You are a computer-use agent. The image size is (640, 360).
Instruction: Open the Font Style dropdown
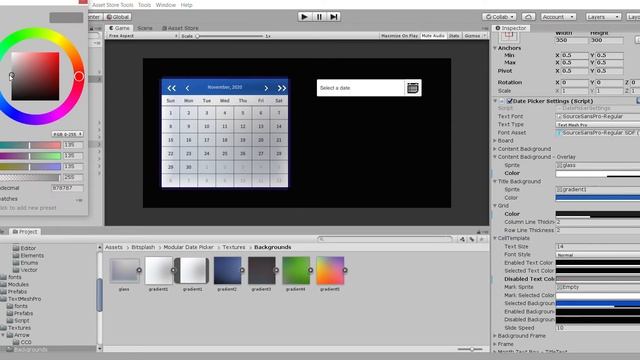(598, 255)
